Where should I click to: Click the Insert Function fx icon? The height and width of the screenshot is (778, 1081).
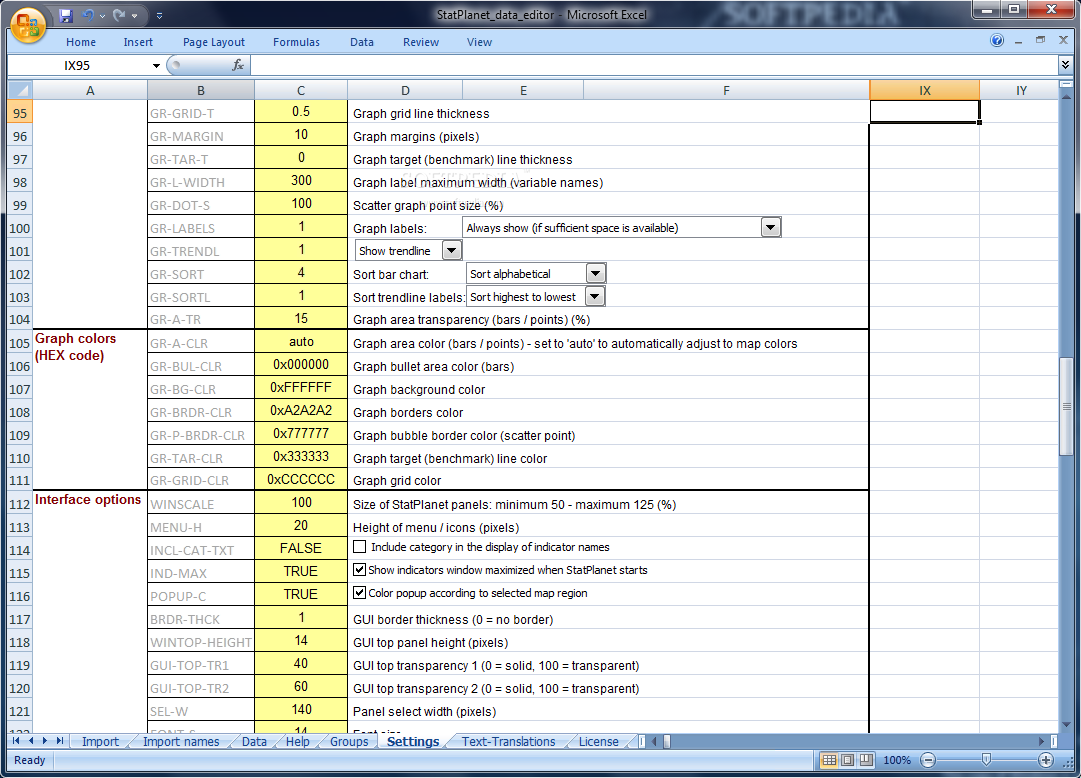coord(238,65)
